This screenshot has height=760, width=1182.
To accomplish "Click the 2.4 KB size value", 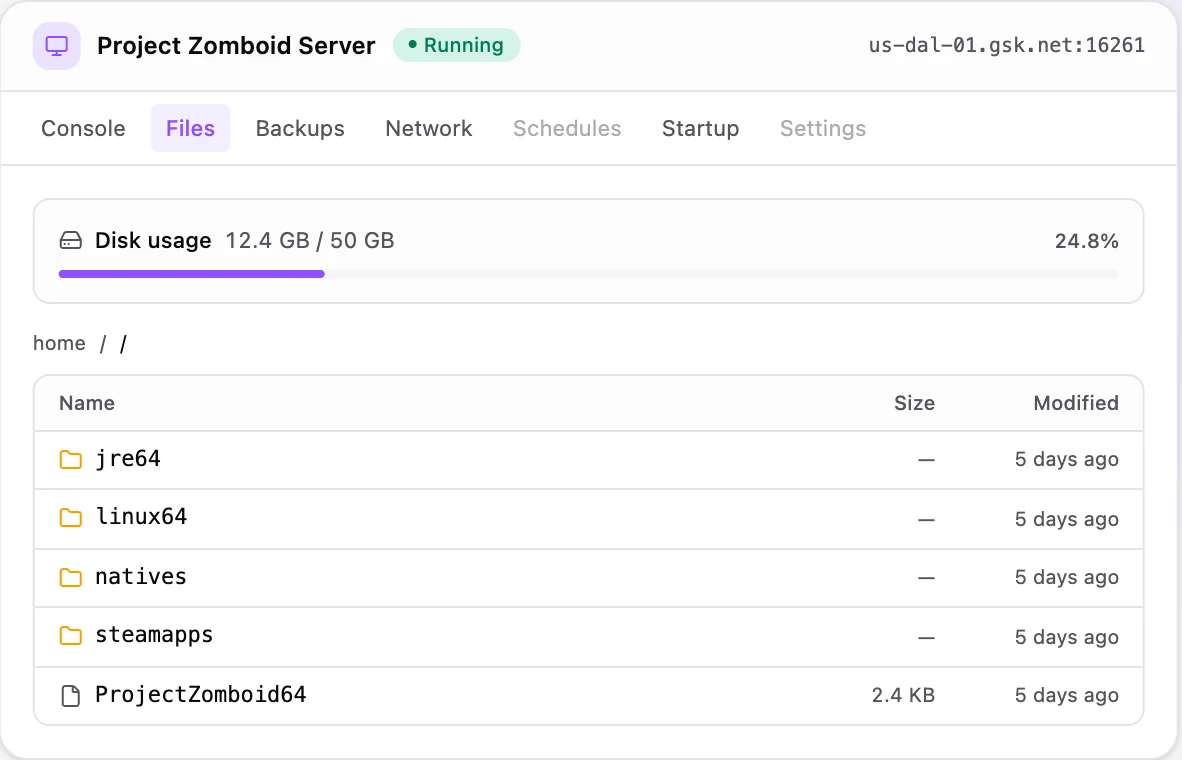I will click(x=903, y=695).
